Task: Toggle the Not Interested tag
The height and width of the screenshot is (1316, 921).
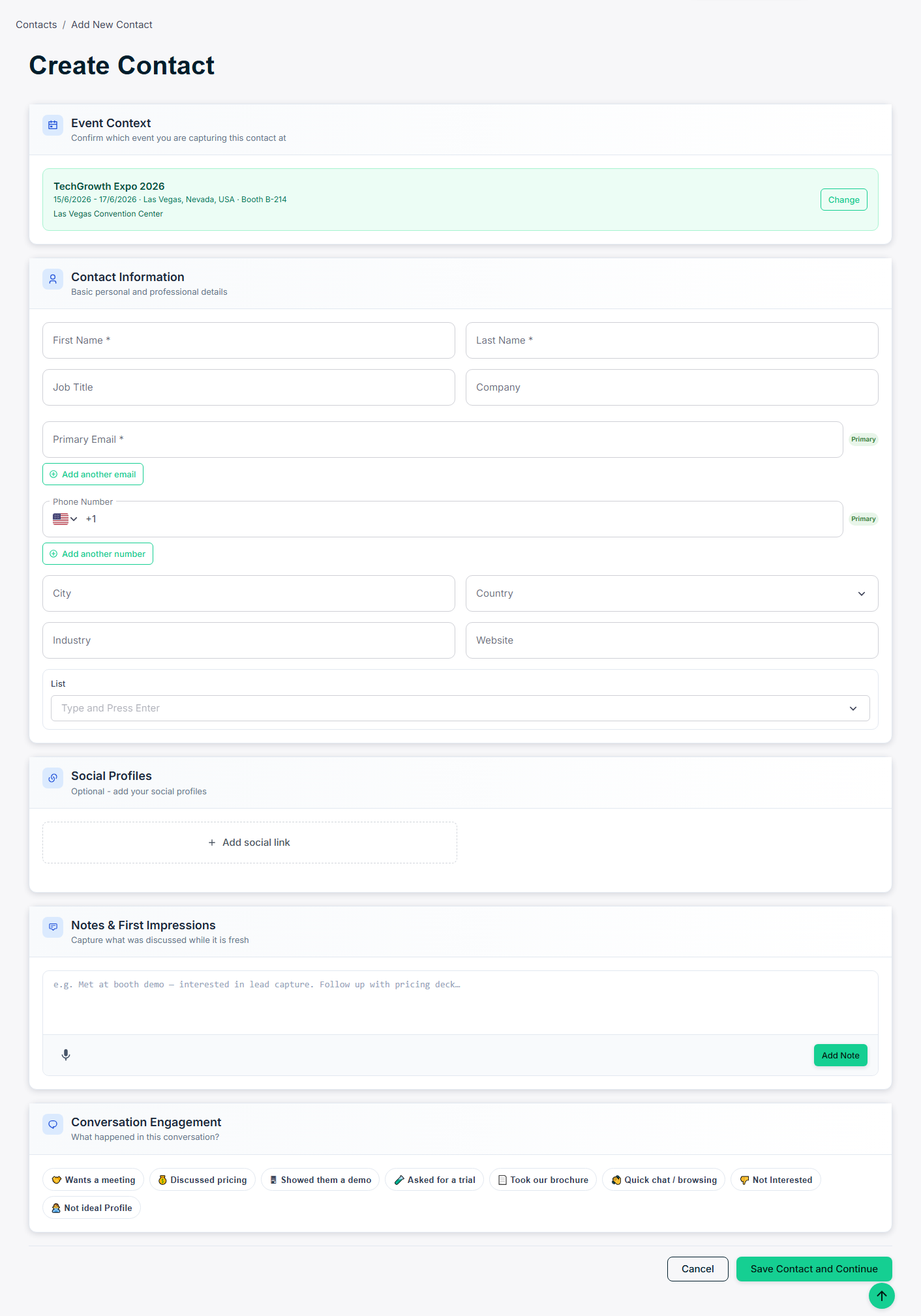Action: [x=776, y=1179]
